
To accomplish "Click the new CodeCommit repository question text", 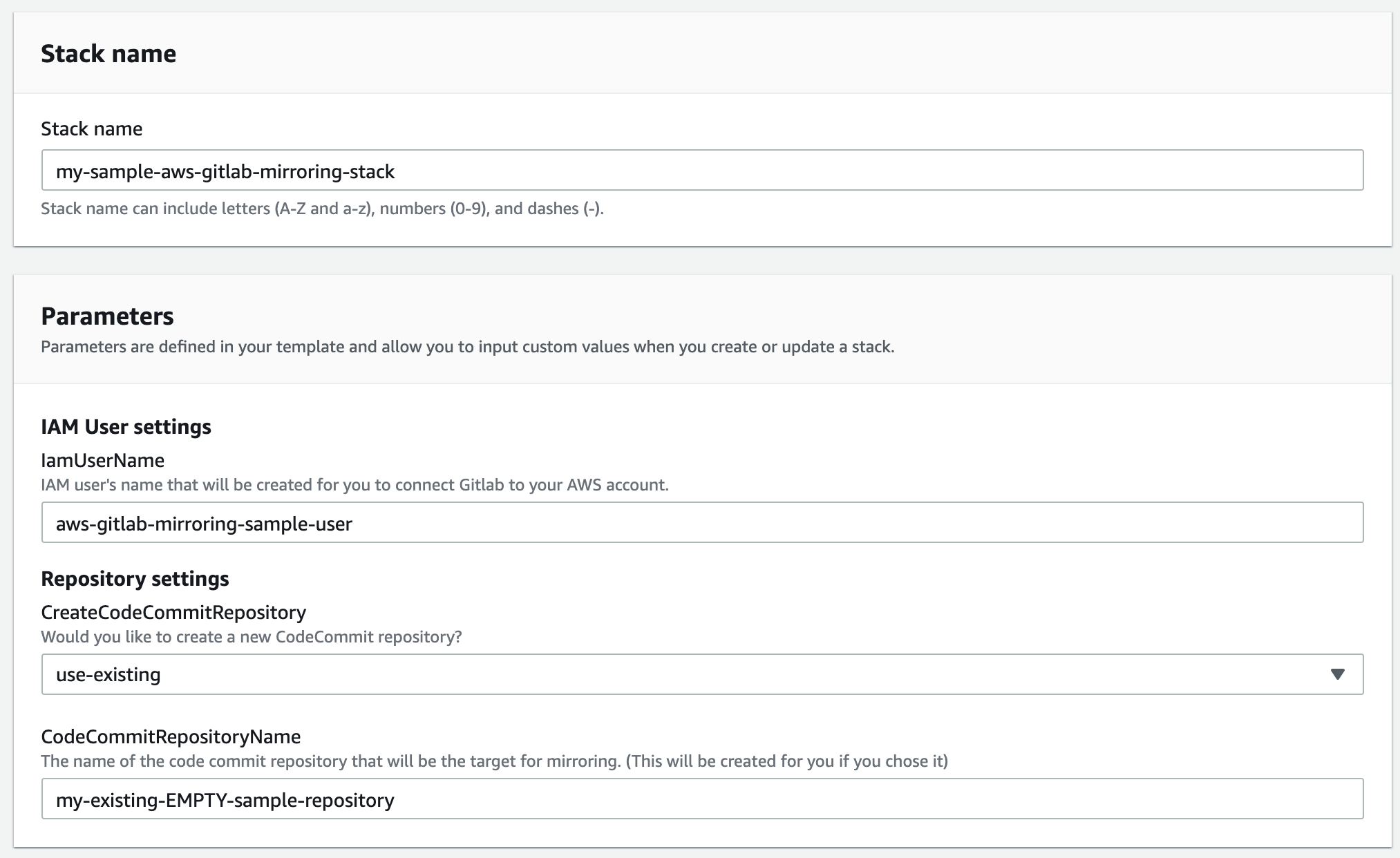I will [251, 637].
